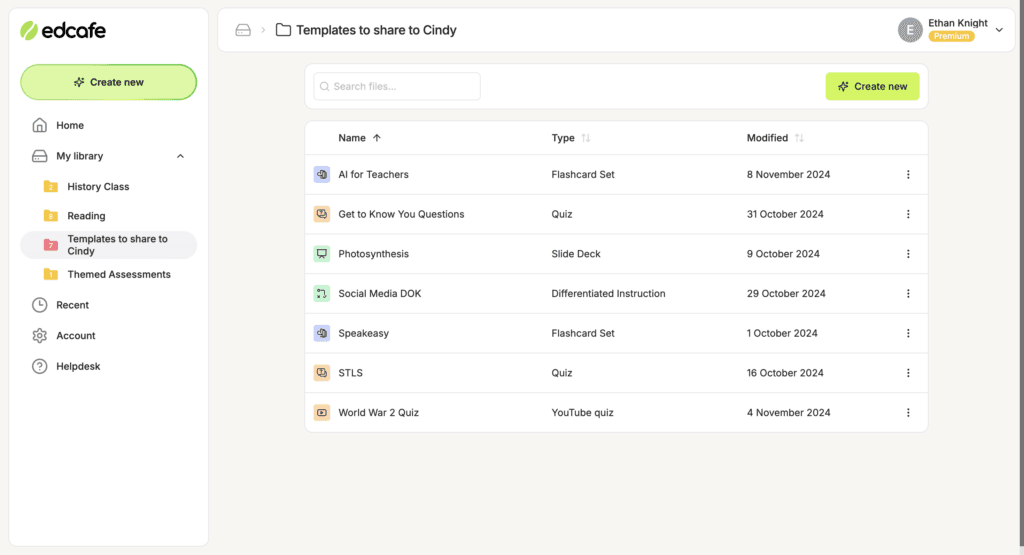Open options menu for AI for Teachers
The width and height of the screenshot is (1024, 555).
pos(908,174)
